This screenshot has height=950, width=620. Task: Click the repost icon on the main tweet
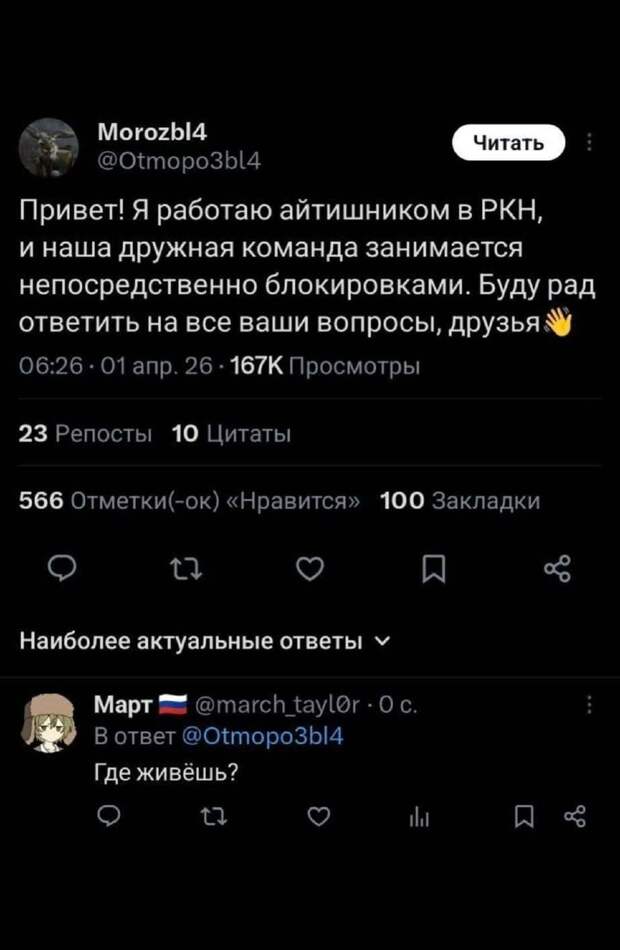(x=186, y=568)
